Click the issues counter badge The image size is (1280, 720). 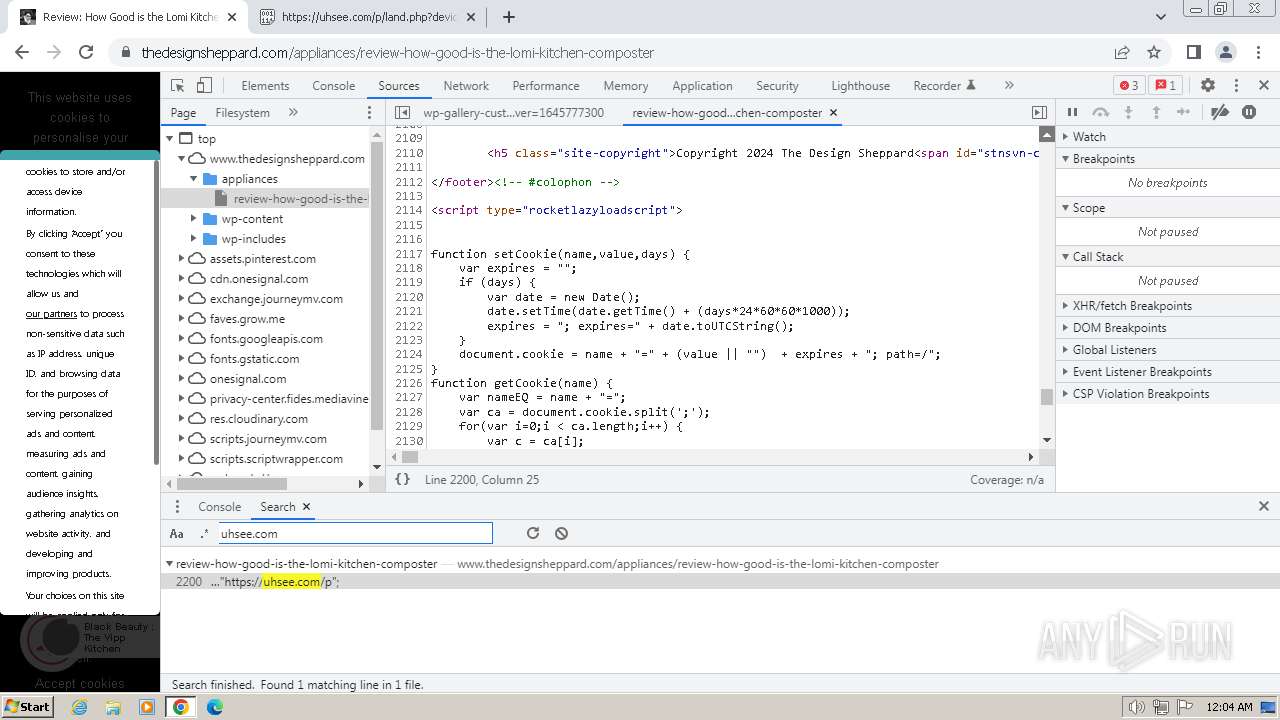[1163, 86]
